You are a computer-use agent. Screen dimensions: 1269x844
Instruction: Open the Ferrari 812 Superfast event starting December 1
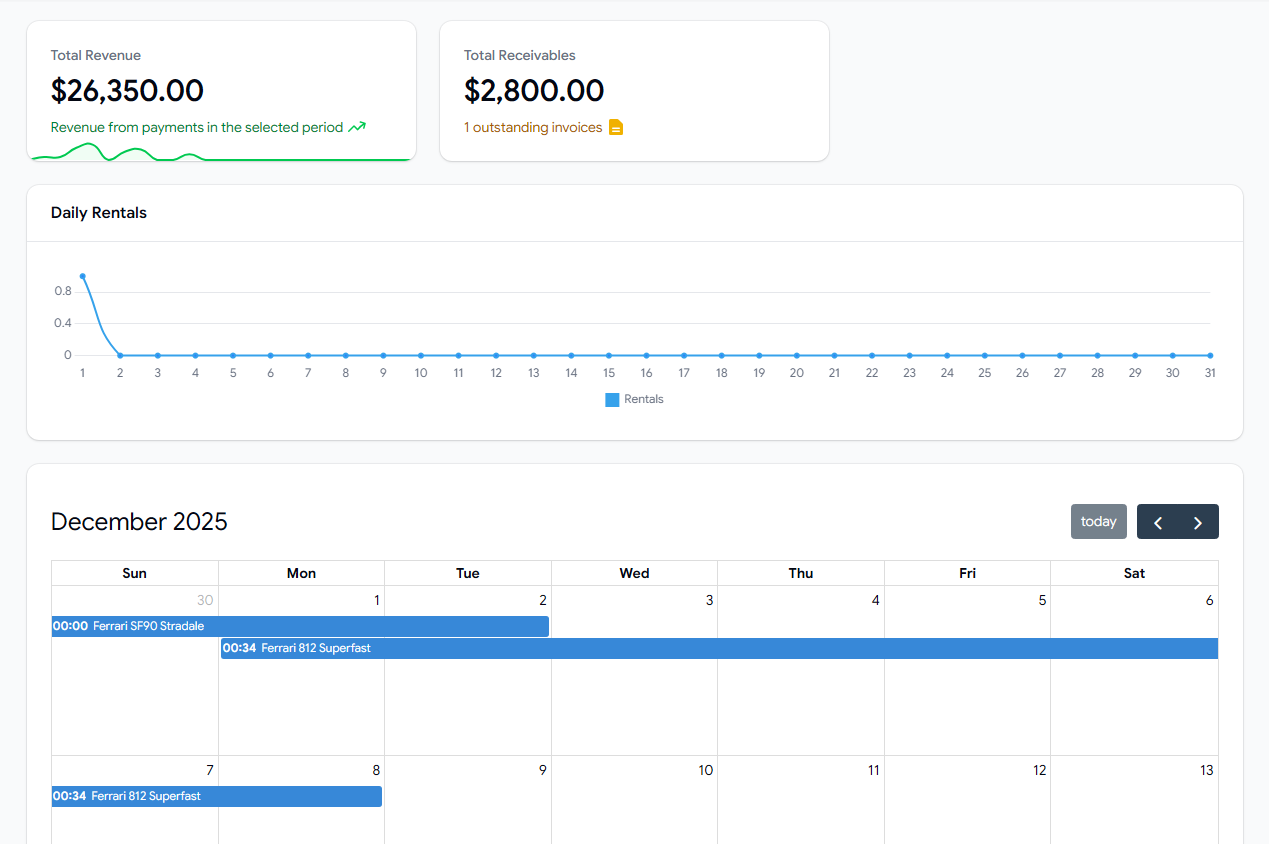pyautogui.click(x=700, y=648)
